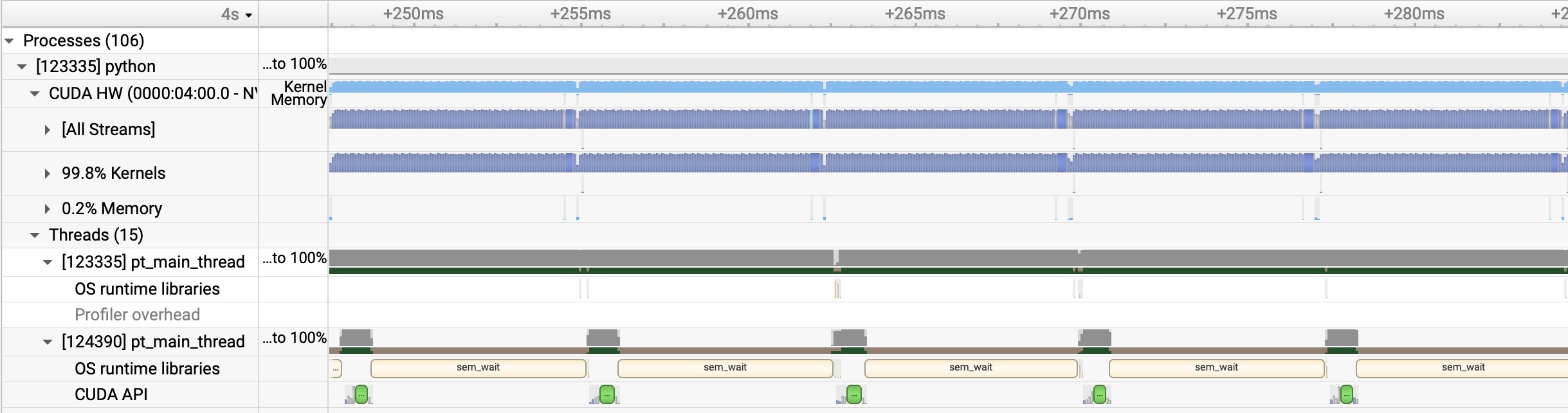1568x413 pixels.
Task: Click the +265ms marker on the timeline ruler
Action: (915, 14)
